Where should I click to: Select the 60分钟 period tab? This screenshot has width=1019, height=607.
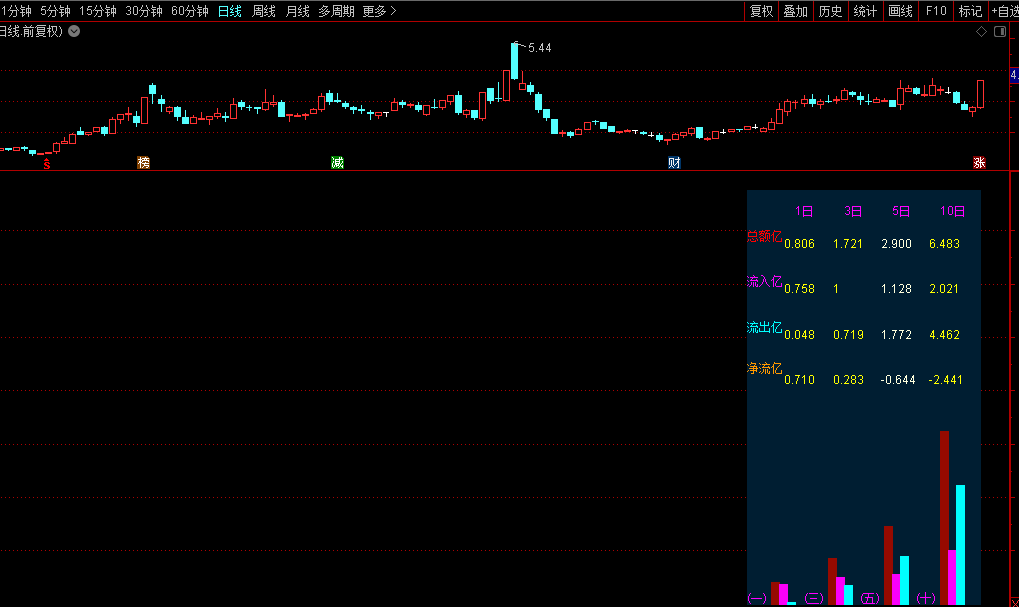pos(190,11)
